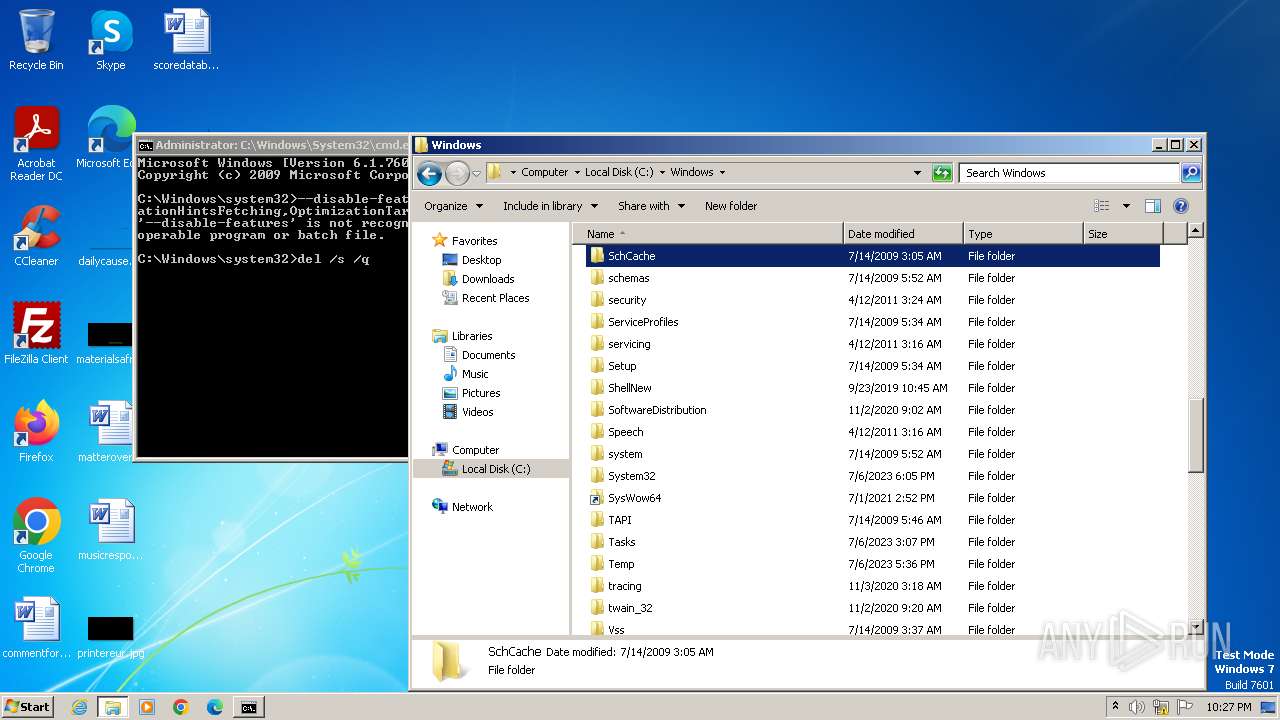Select the twain_32 folder

click(x=872, y=608)
